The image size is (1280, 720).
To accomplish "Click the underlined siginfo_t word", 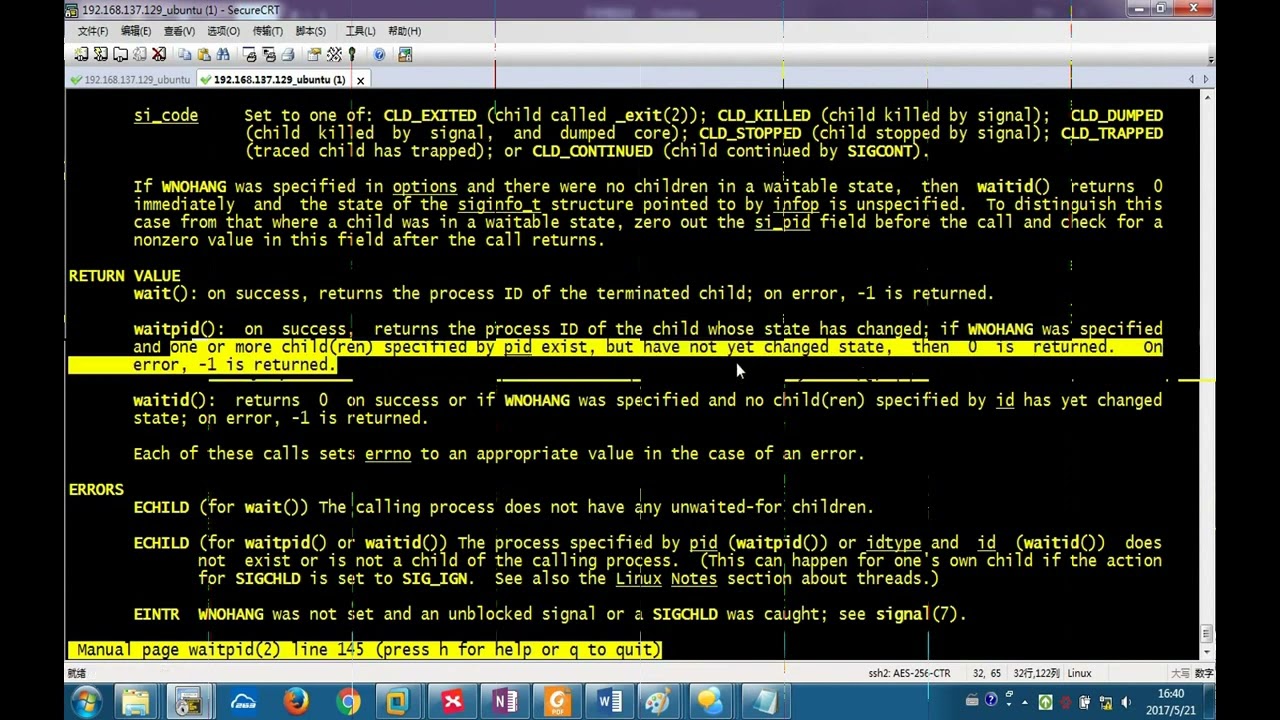I will click(499, 205).
